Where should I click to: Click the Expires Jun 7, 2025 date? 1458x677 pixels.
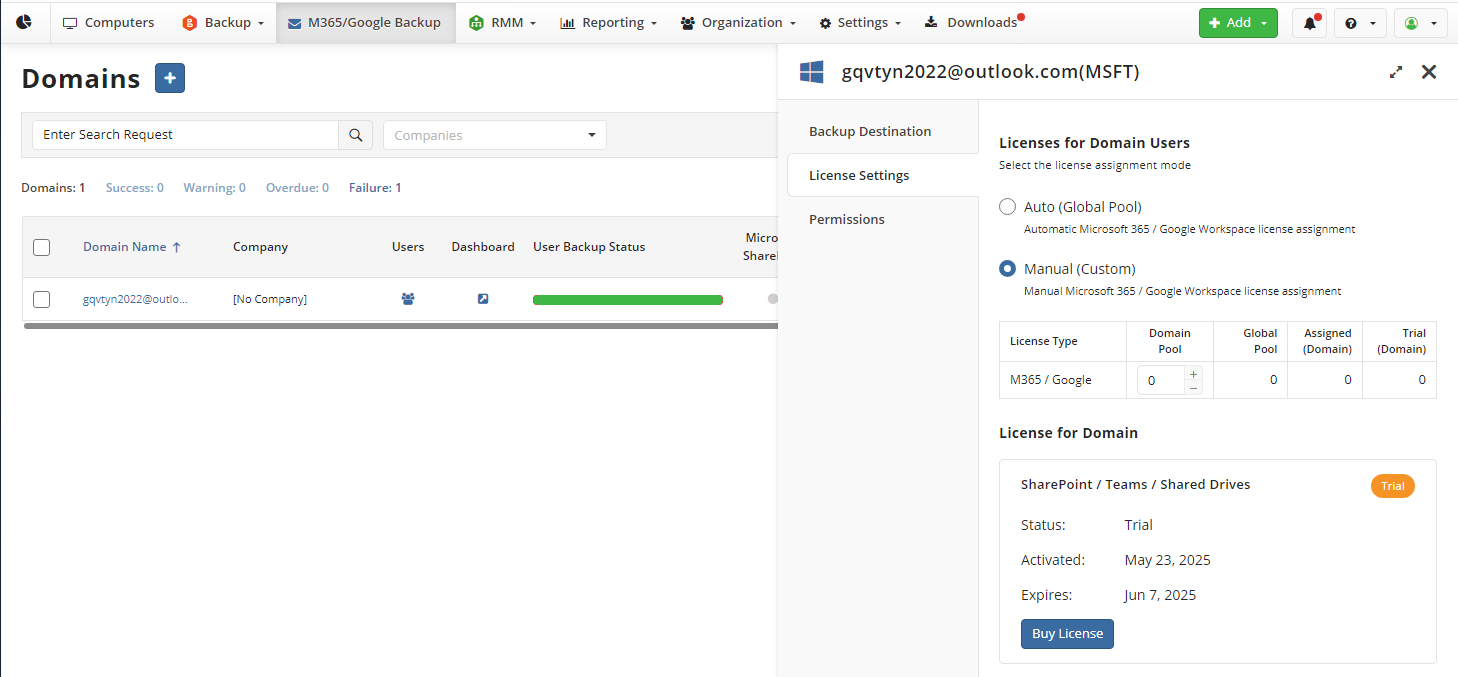pos(1160,595)
